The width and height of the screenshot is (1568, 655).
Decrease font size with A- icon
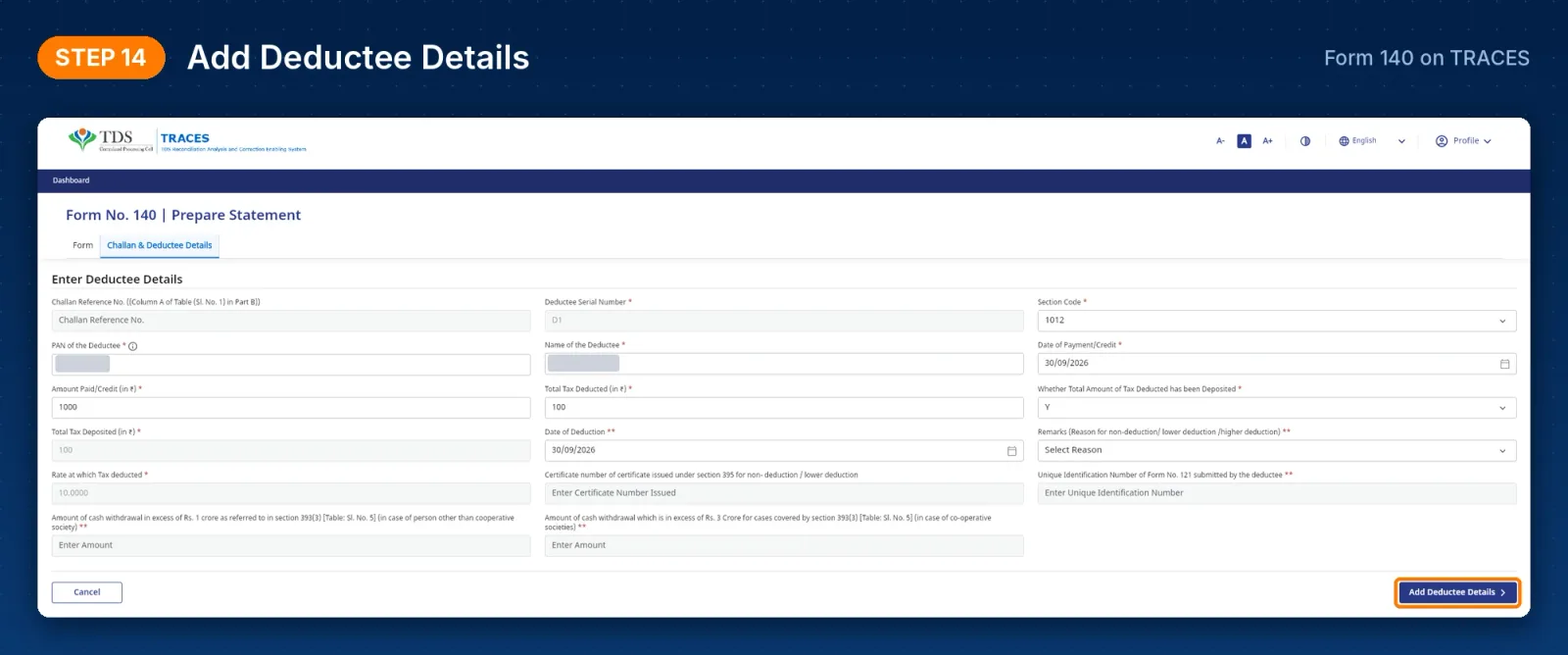coord(1220,141)
